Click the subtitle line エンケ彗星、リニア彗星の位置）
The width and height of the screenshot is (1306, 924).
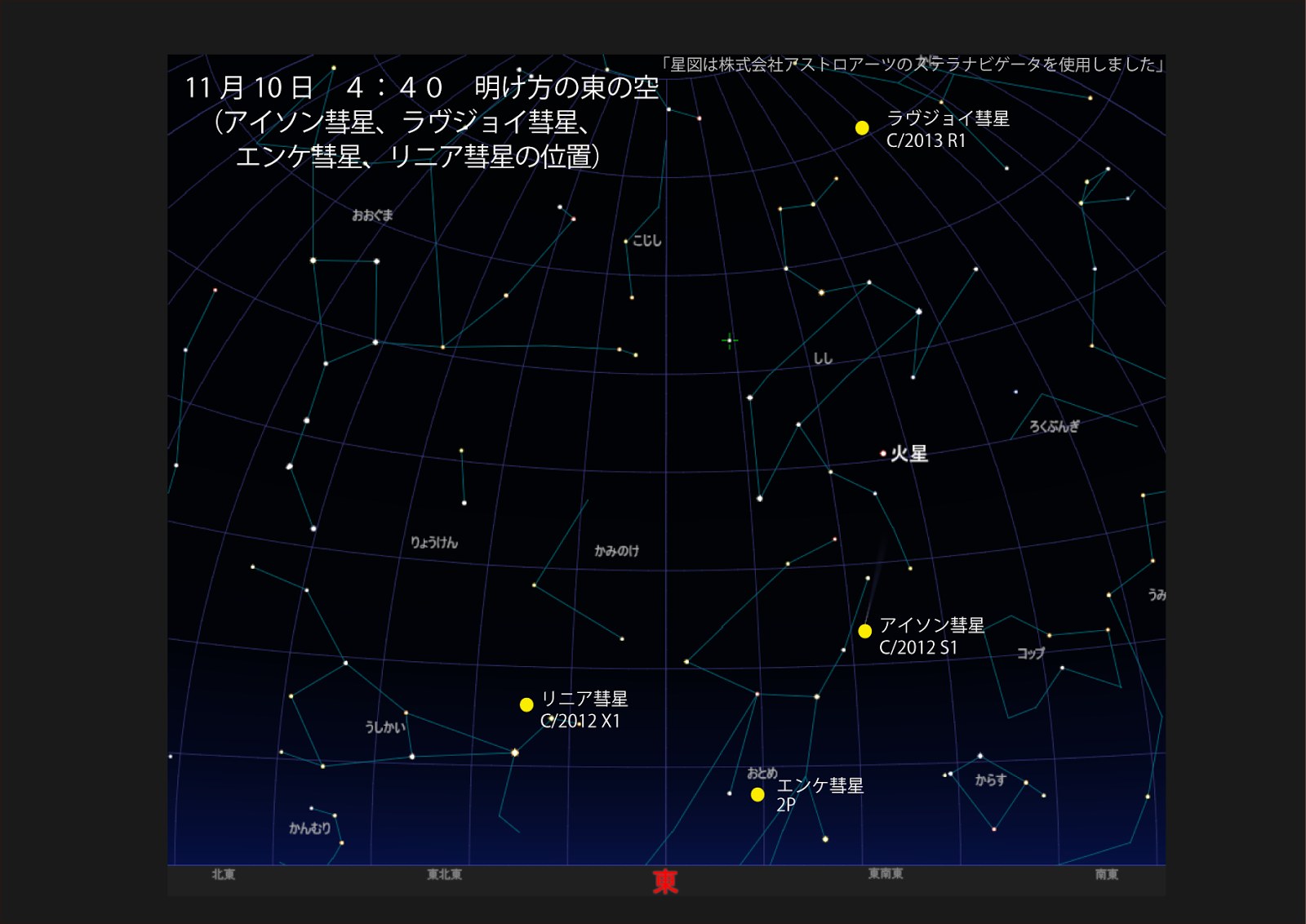[419, 156]
